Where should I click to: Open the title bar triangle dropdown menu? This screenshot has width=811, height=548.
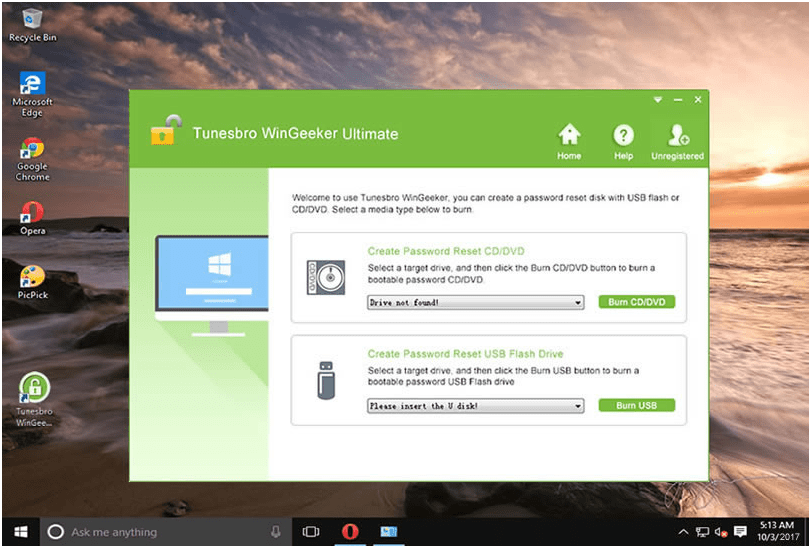click(657, 100)
